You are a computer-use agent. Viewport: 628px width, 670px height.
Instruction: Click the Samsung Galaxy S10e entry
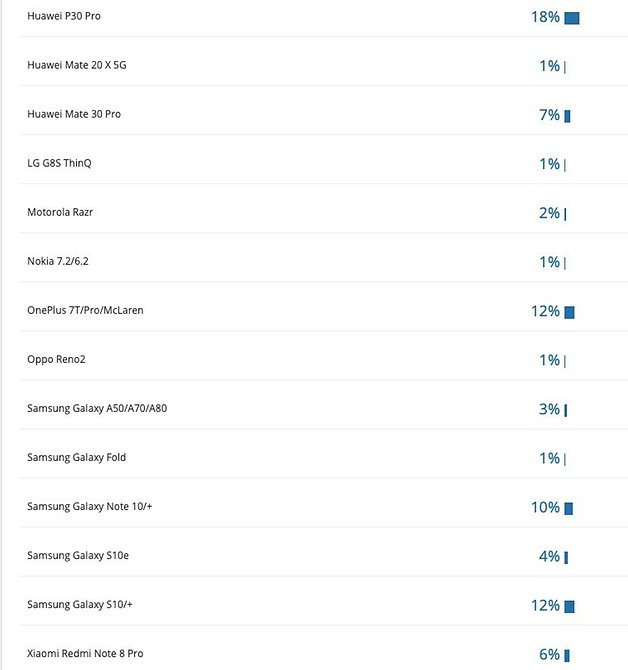click(x=78, y=555)
